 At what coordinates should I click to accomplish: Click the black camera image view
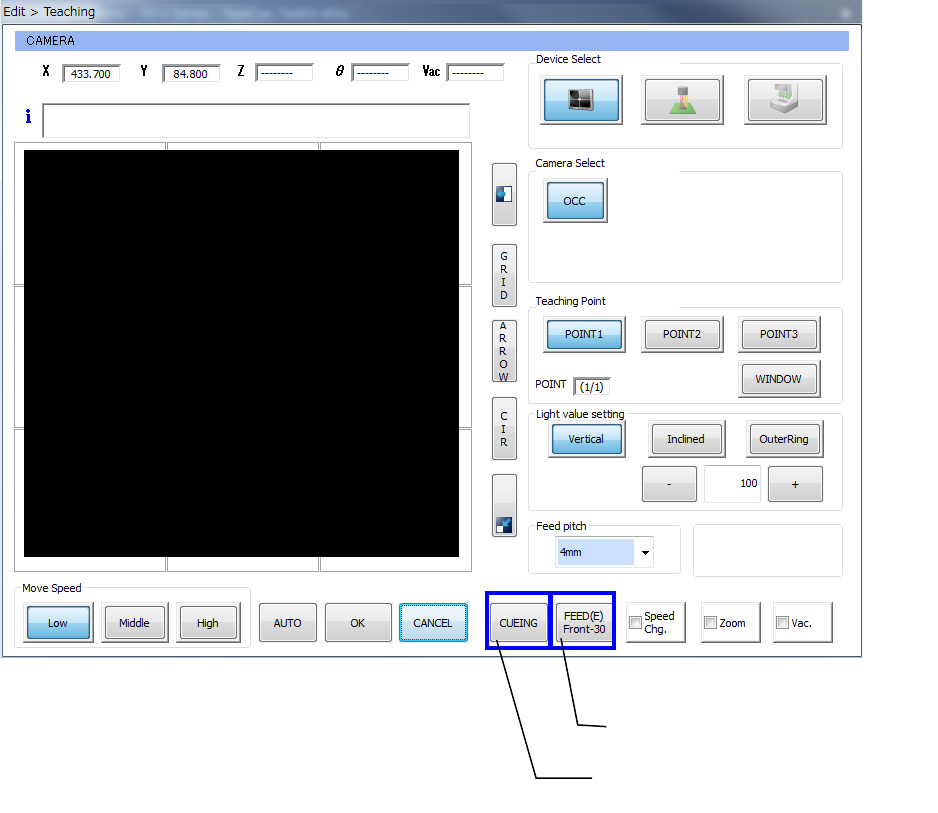[x=241, y=353]
